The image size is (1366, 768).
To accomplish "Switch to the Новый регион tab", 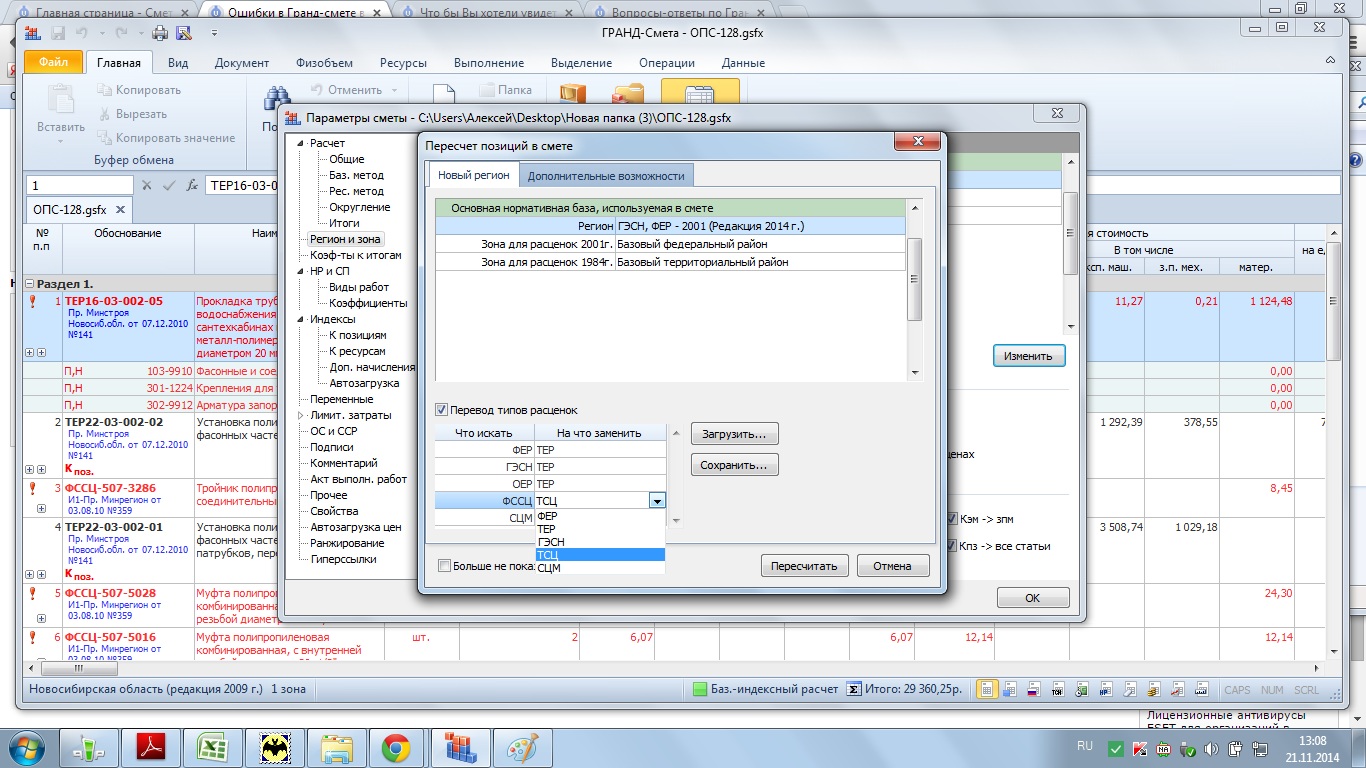I will click(x=474, y=175).
